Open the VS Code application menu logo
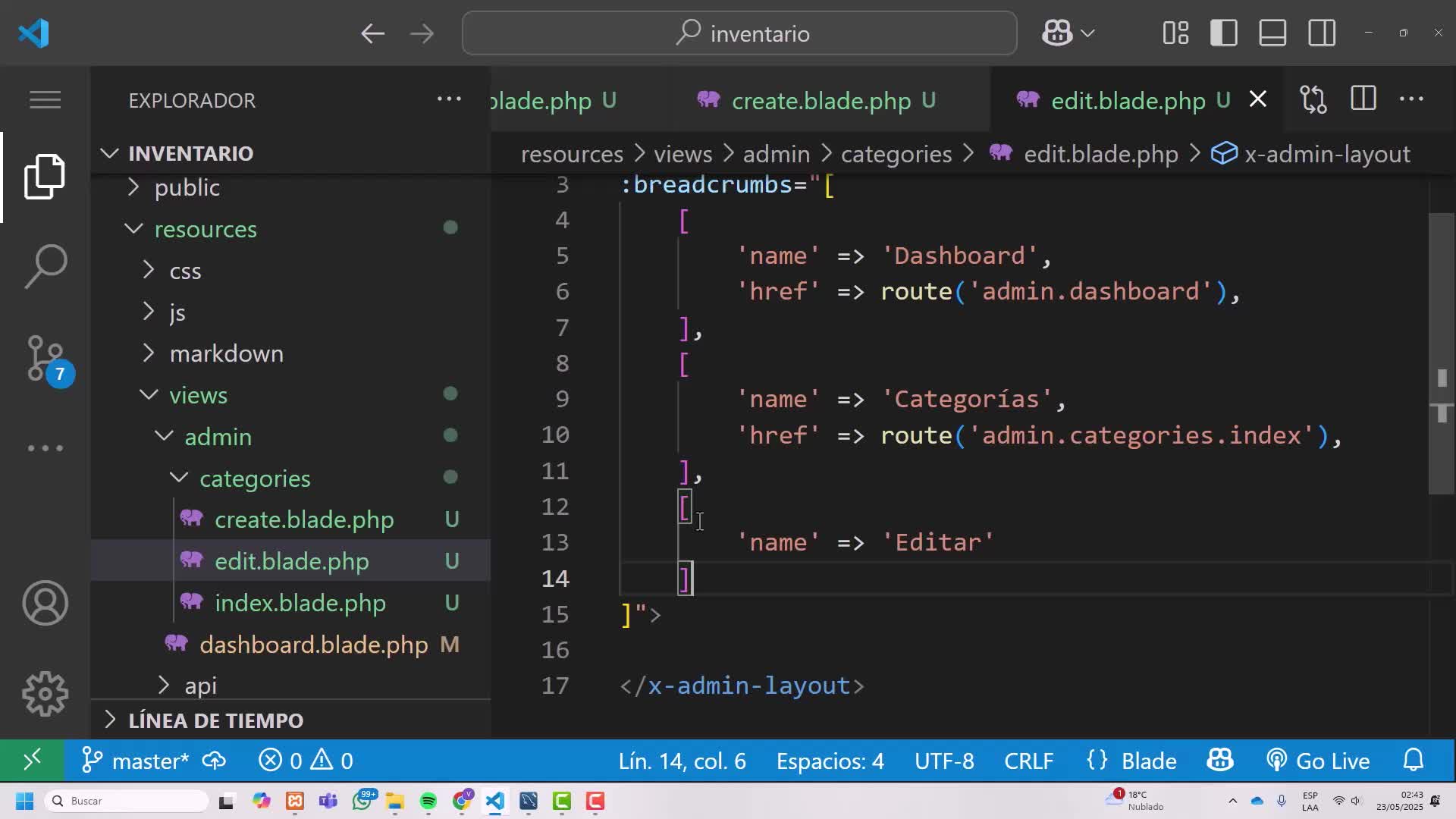Screen dimensions: 1456x819 tap(33, 33)
